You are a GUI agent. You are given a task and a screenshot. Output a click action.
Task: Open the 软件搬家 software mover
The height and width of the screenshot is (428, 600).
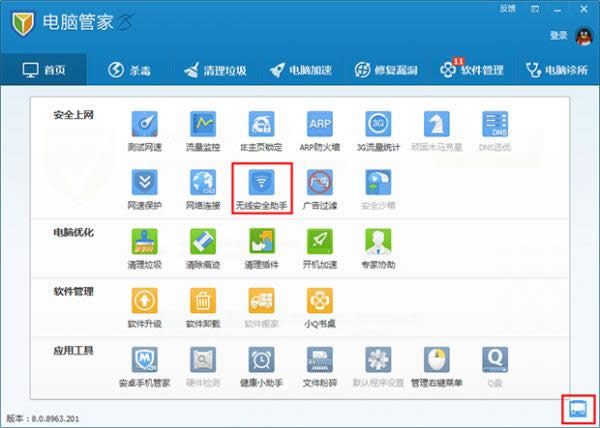(x=262, y=308)
